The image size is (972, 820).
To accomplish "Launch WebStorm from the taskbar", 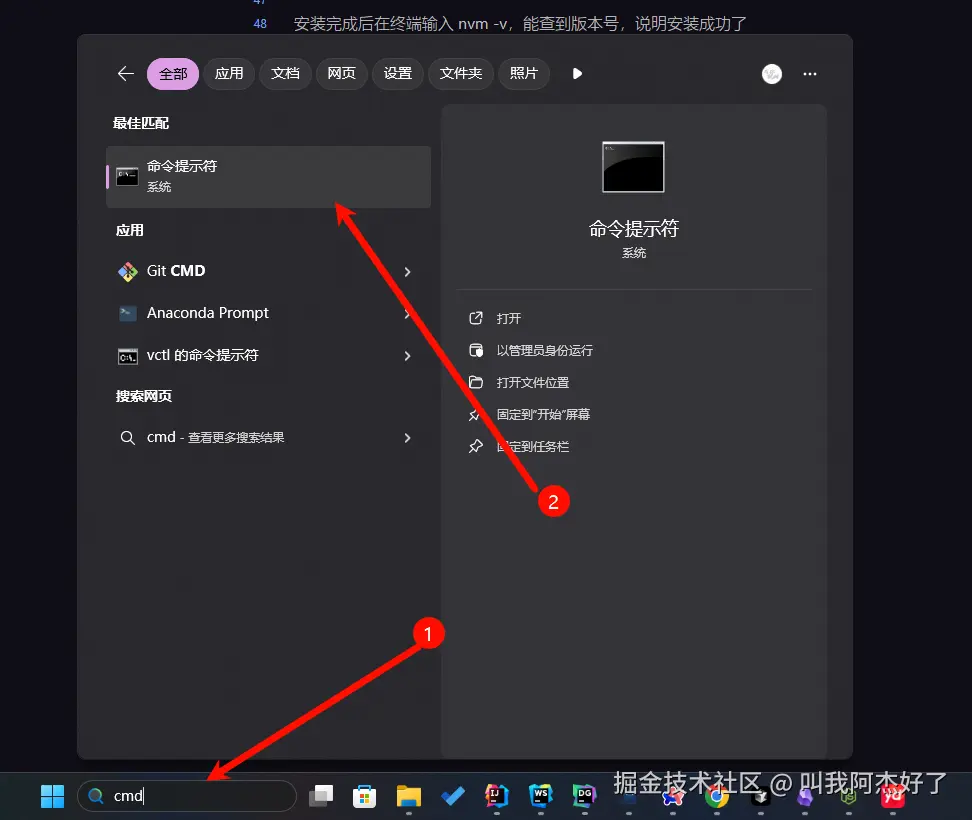I will click(541, 796).
